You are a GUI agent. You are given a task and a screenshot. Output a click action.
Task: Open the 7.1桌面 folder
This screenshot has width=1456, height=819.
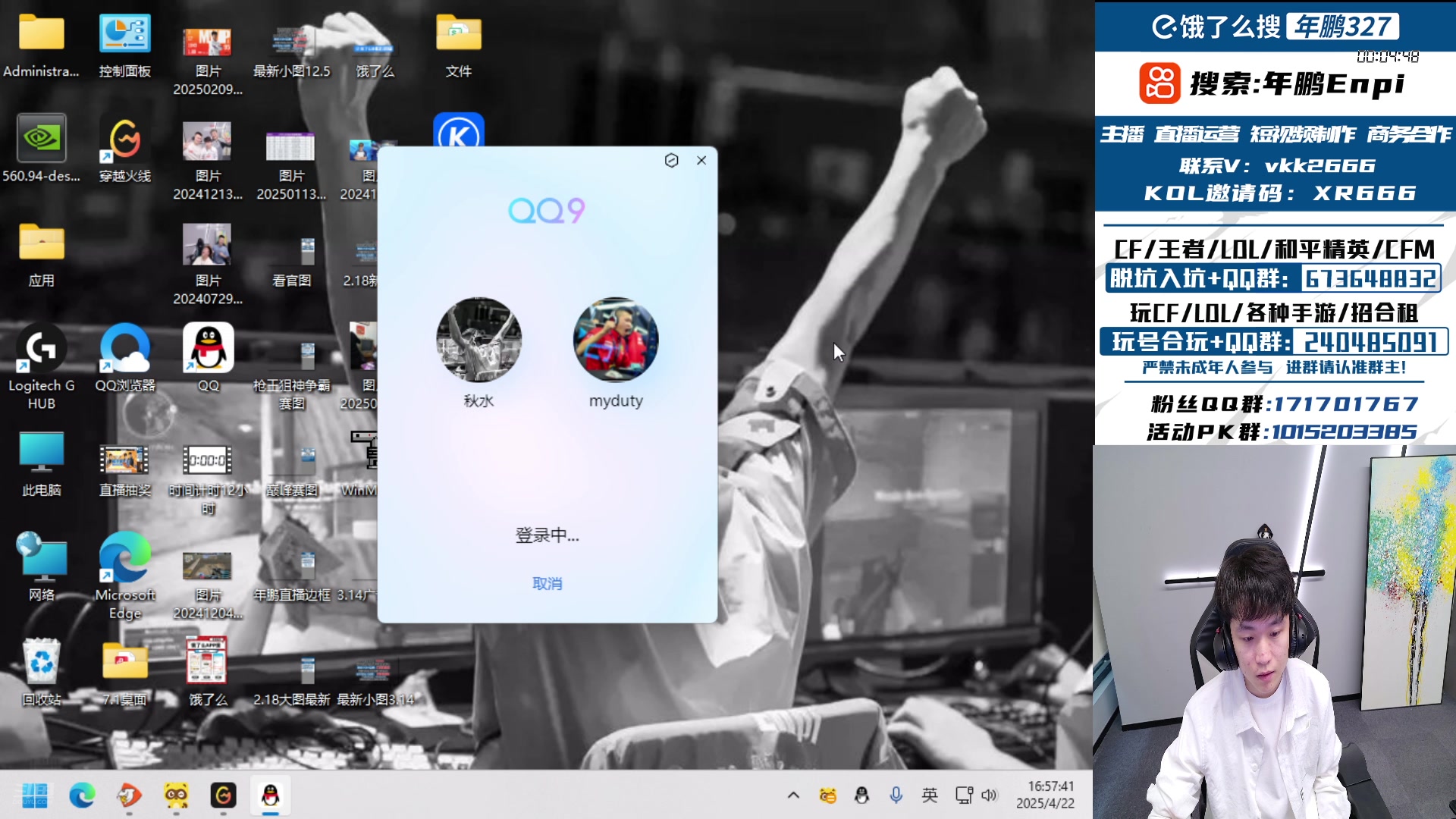click(125, 673)
